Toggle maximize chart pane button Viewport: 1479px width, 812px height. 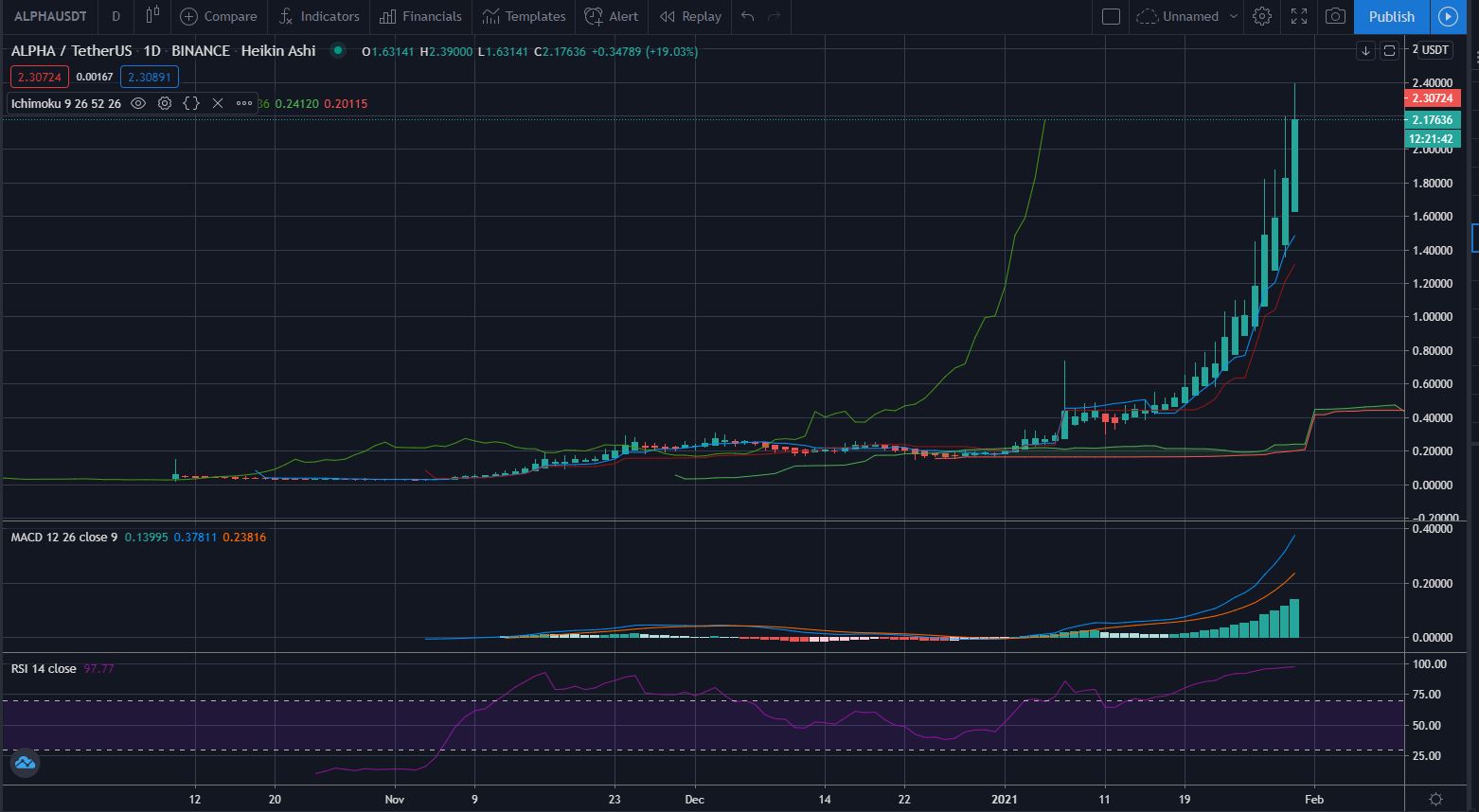pos(1389,51)
